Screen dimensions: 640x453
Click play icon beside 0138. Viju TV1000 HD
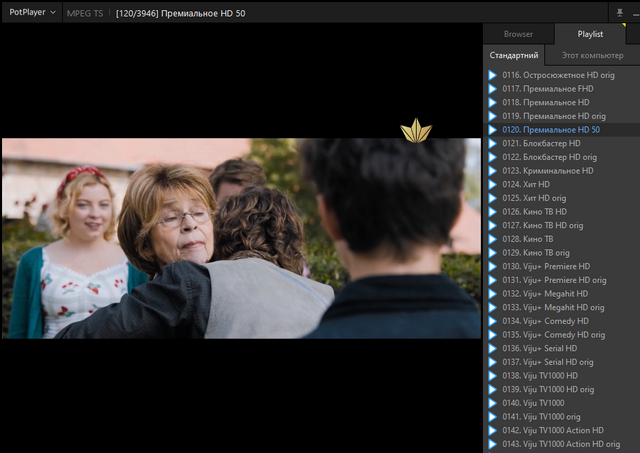tap(493, 376)
